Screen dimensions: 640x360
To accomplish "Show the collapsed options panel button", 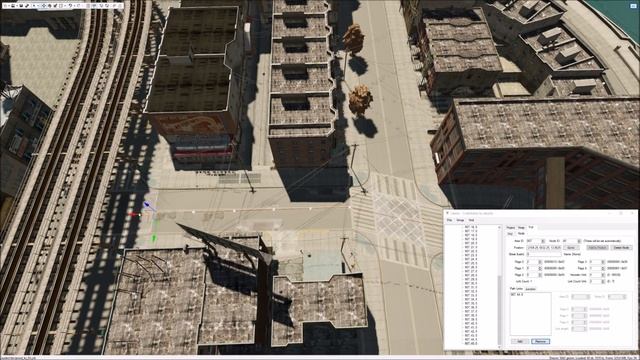I will [x=633, y=5].
